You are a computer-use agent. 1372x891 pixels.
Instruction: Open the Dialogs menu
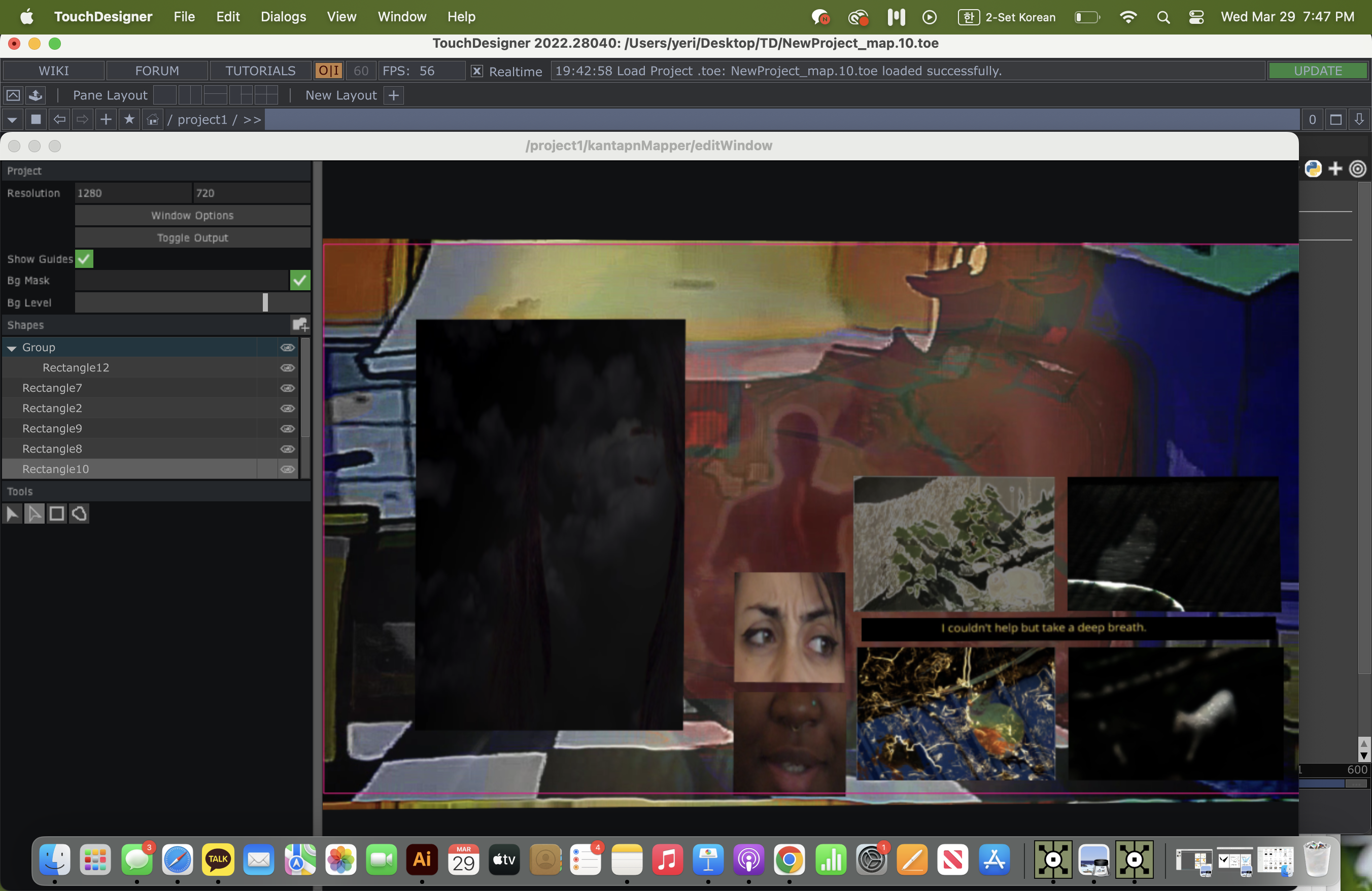(x=283, y=17)
